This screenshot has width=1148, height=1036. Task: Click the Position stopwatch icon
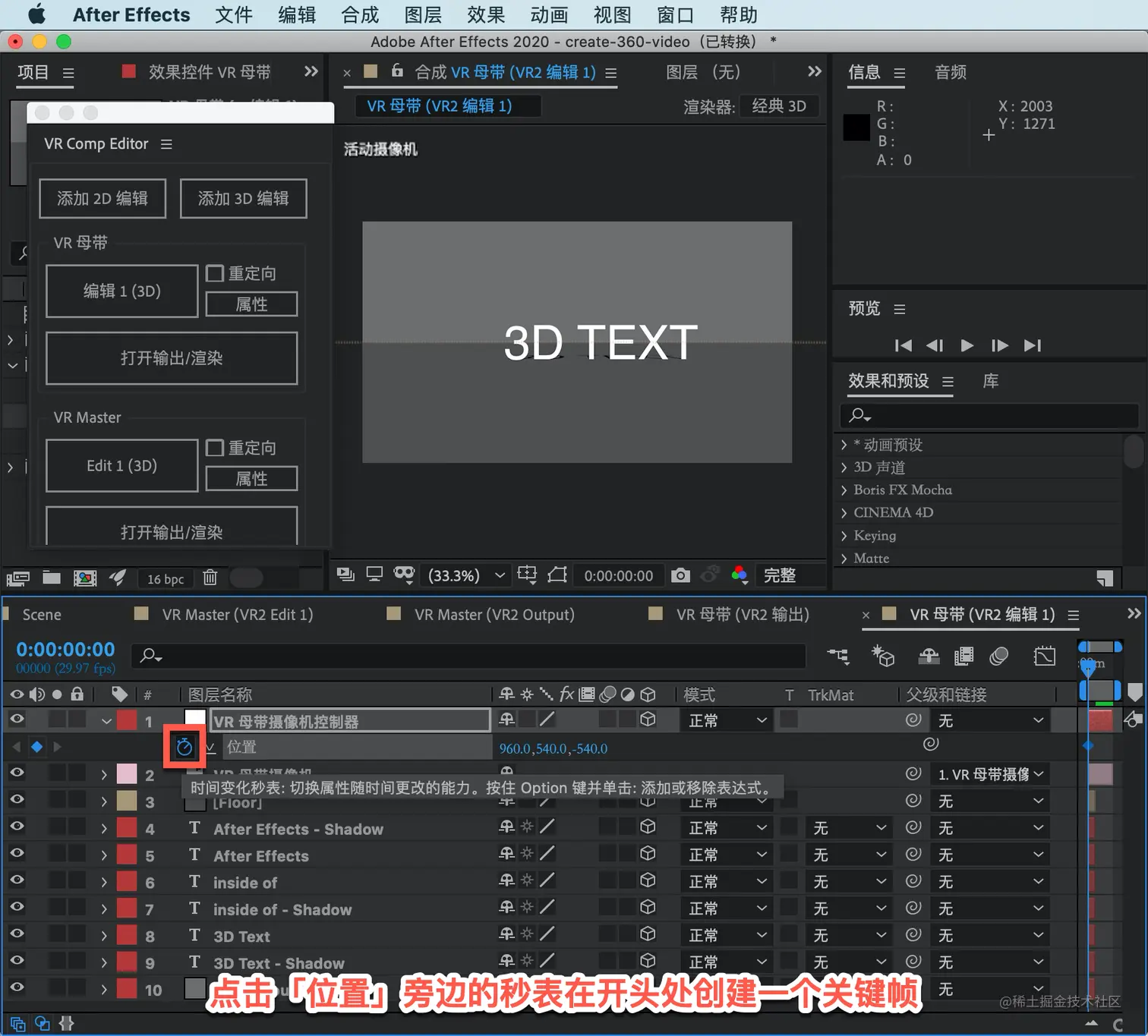click(x=184, y=747)
